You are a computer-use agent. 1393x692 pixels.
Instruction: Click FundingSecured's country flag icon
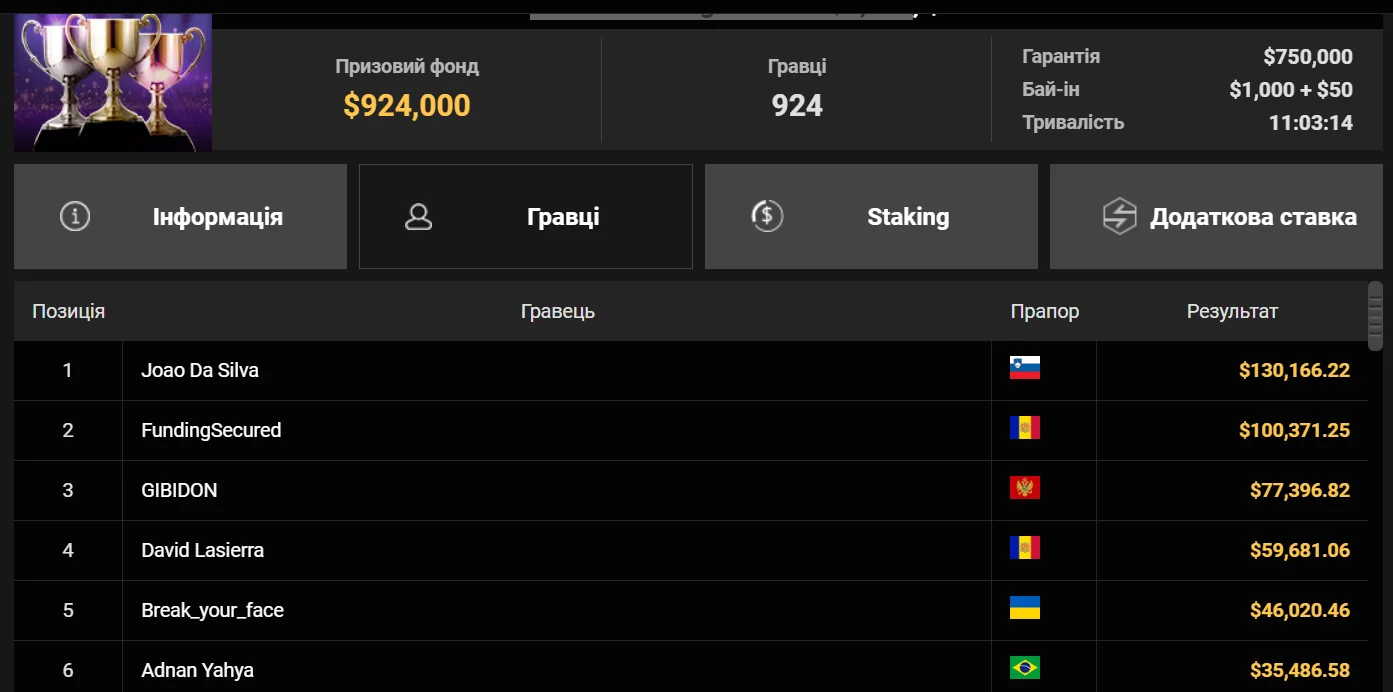pyautogui.click(x=1025, y=428)
